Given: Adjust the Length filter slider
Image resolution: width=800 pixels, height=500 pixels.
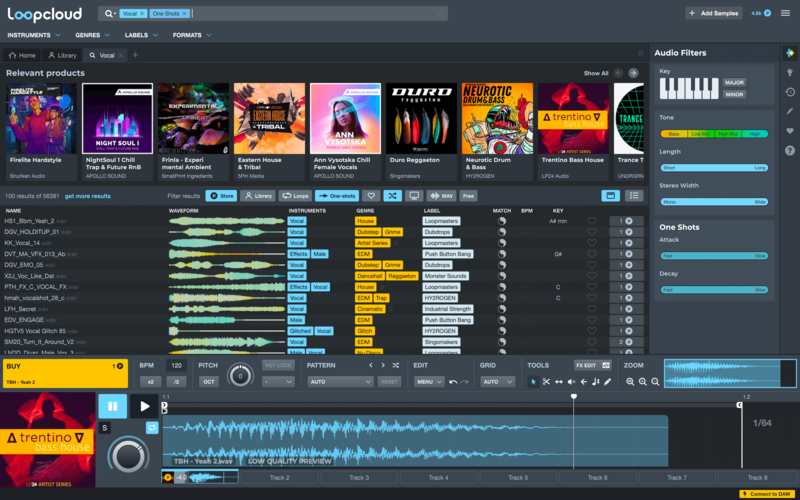Looking at the screenshot, I should (x=714, y=168).
